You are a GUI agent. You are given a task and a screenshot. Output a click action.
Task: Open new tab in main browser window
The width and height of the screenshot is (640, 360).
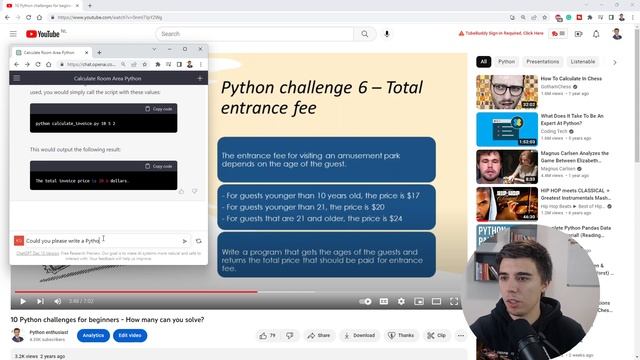pyautogui.click(x=90, y=6)
